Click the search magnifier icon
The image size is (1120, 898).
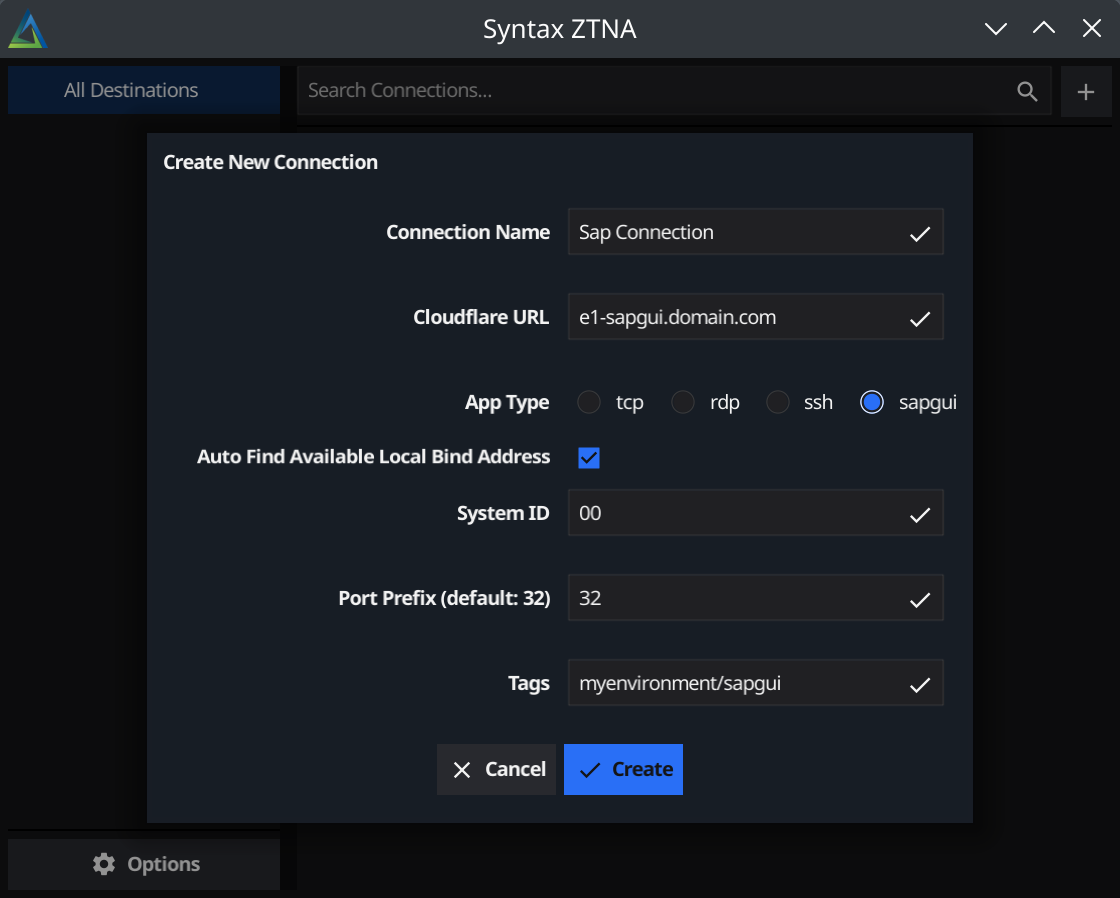click(1027, 90)
